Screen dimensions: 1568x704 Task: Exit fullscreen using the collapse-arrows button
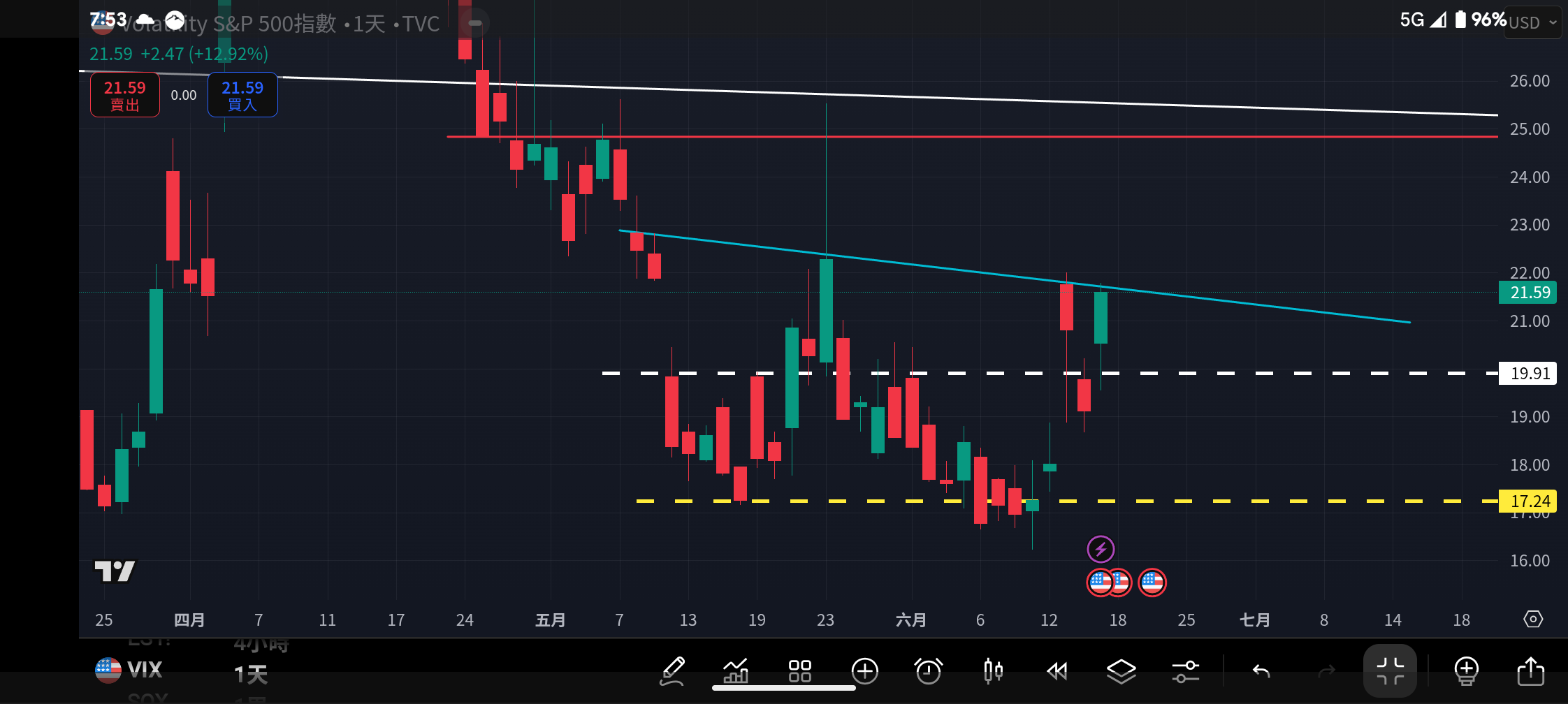point(1390,671)
